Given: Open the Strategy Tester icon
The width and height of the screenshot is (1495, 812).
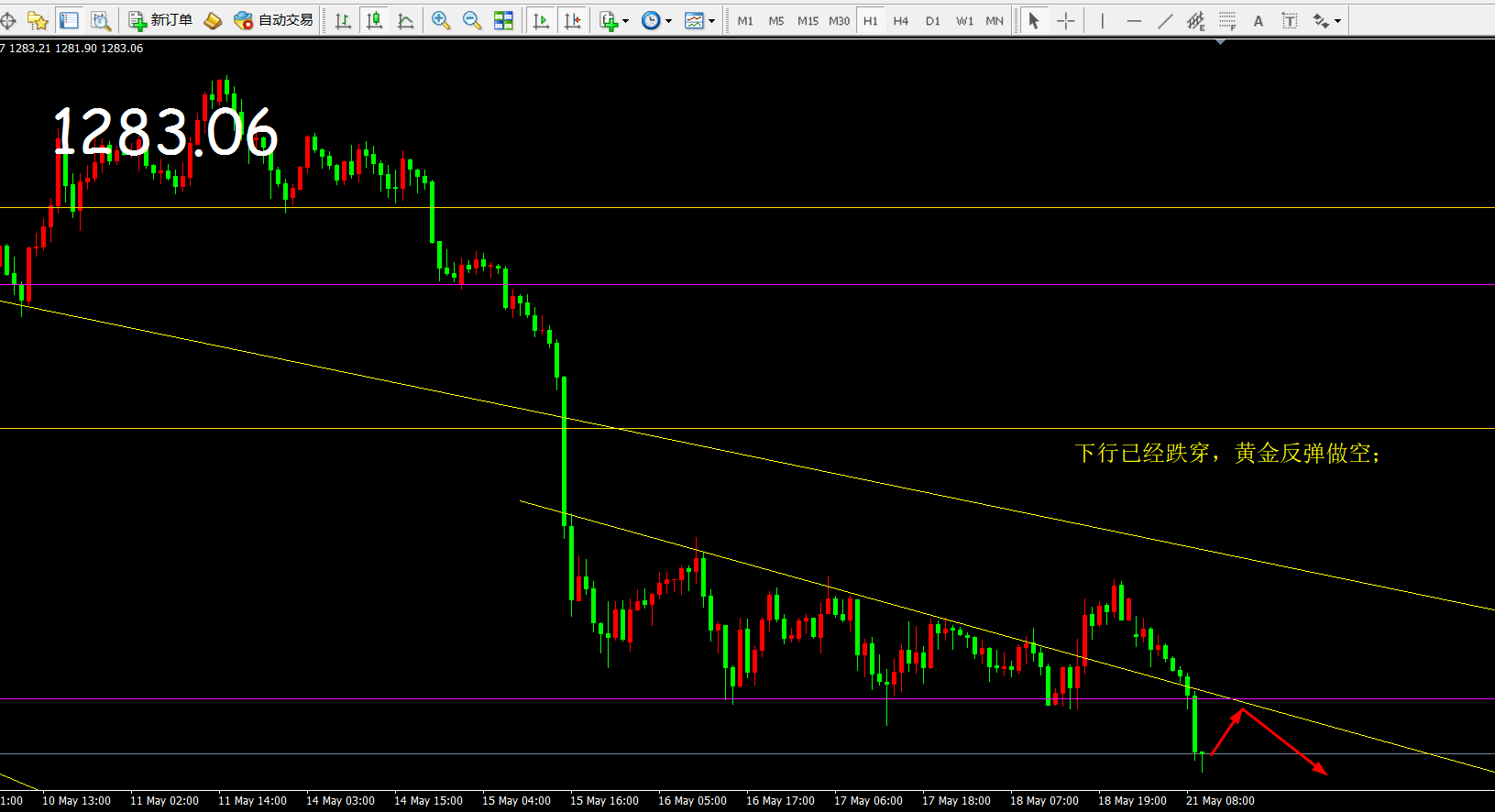Looking at the screenshot, I should pos(100,20).
